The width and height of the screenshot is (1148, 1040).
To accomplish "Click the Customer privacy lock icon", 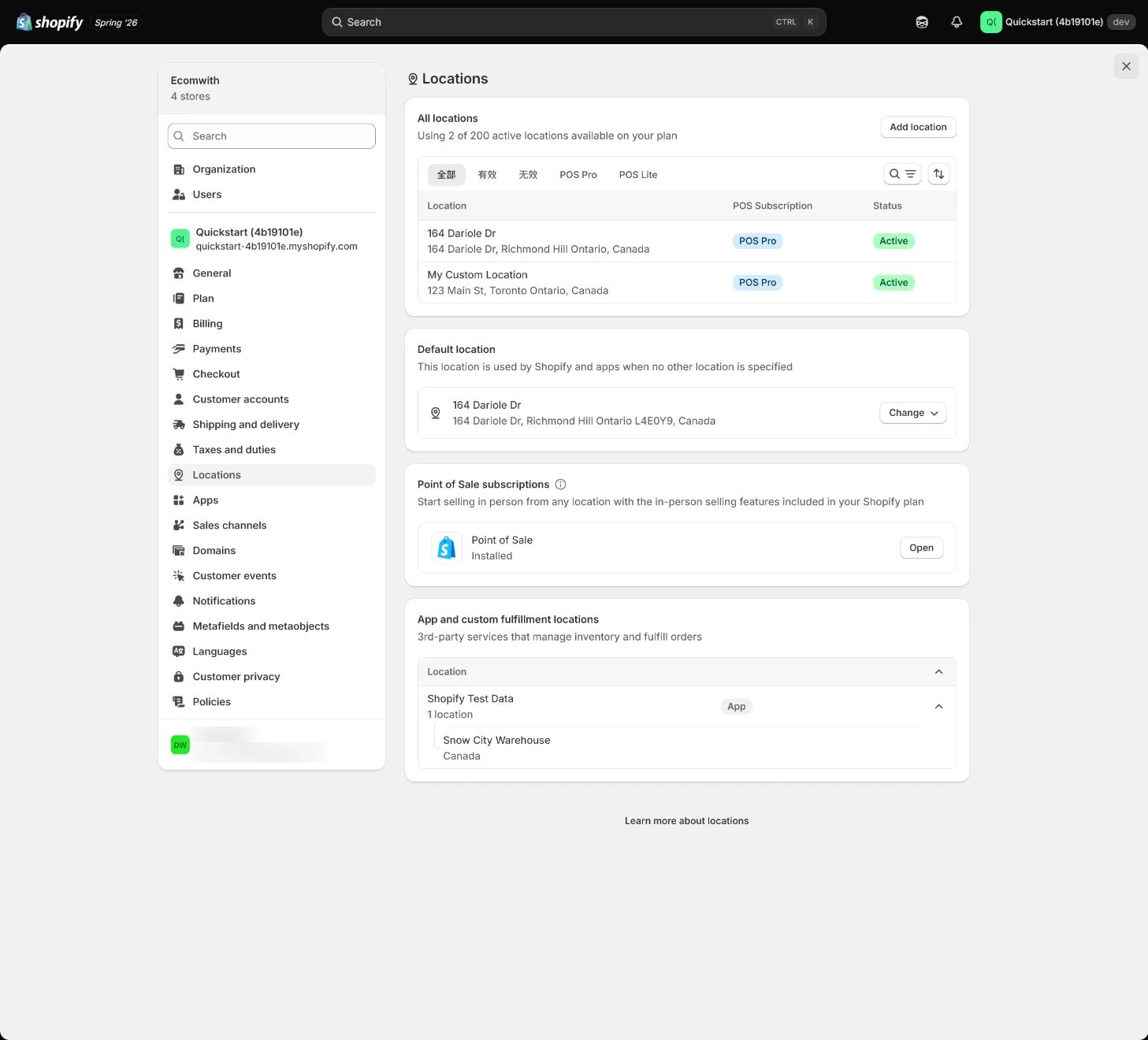I will tap(179, 677).
